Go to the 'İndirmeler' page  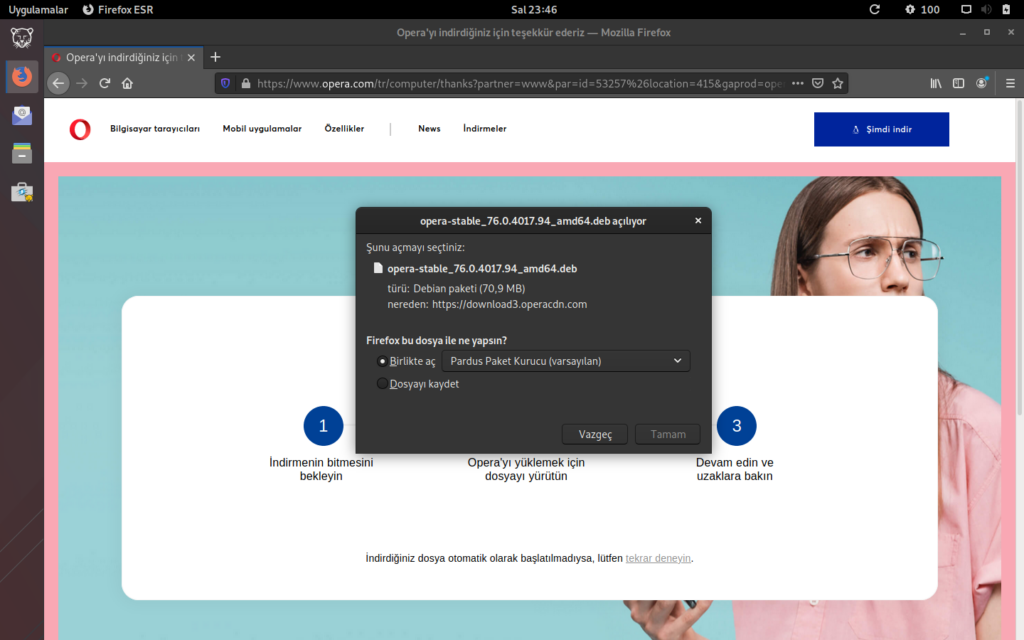point(485,129)
